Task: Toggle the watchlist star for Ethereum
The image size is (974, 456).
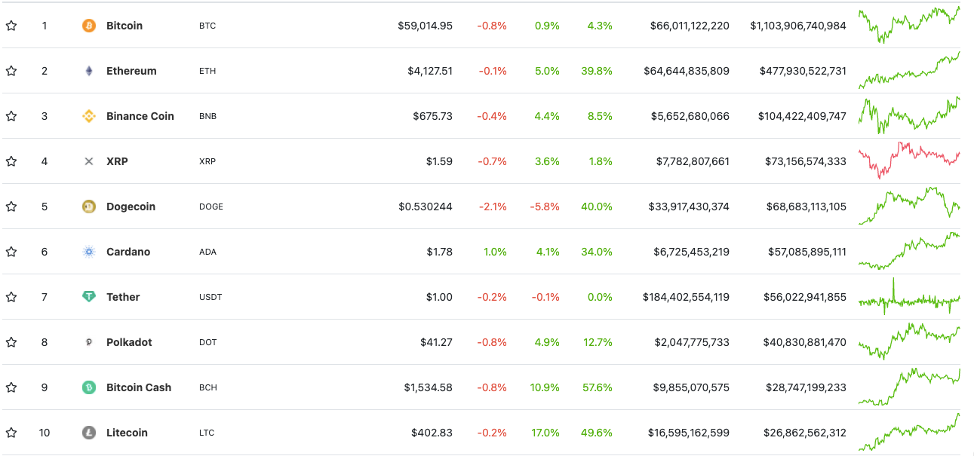Action: pos(11,71)
